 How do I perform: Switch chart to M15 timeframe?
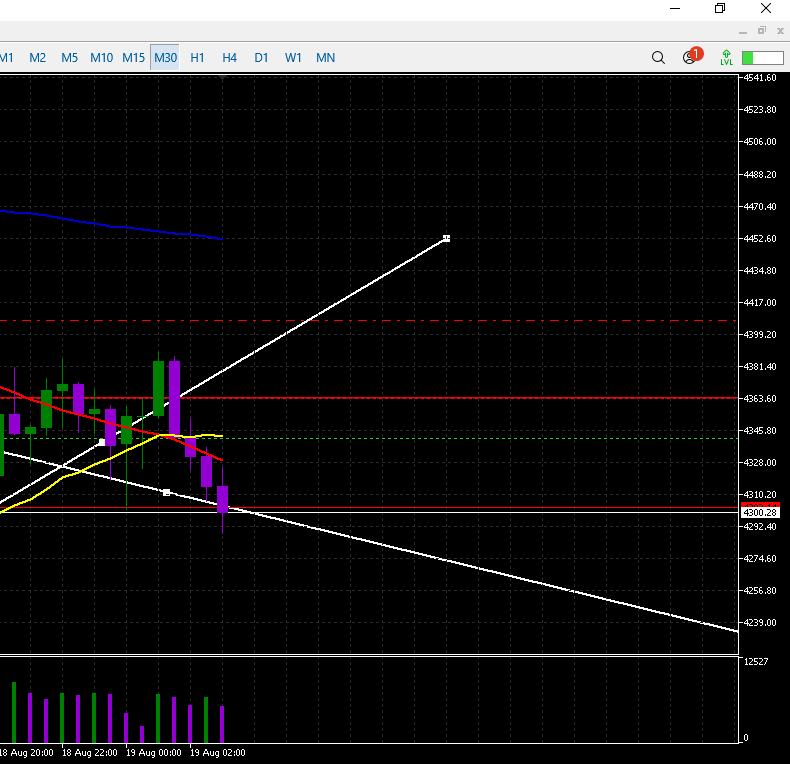[133, 58]
